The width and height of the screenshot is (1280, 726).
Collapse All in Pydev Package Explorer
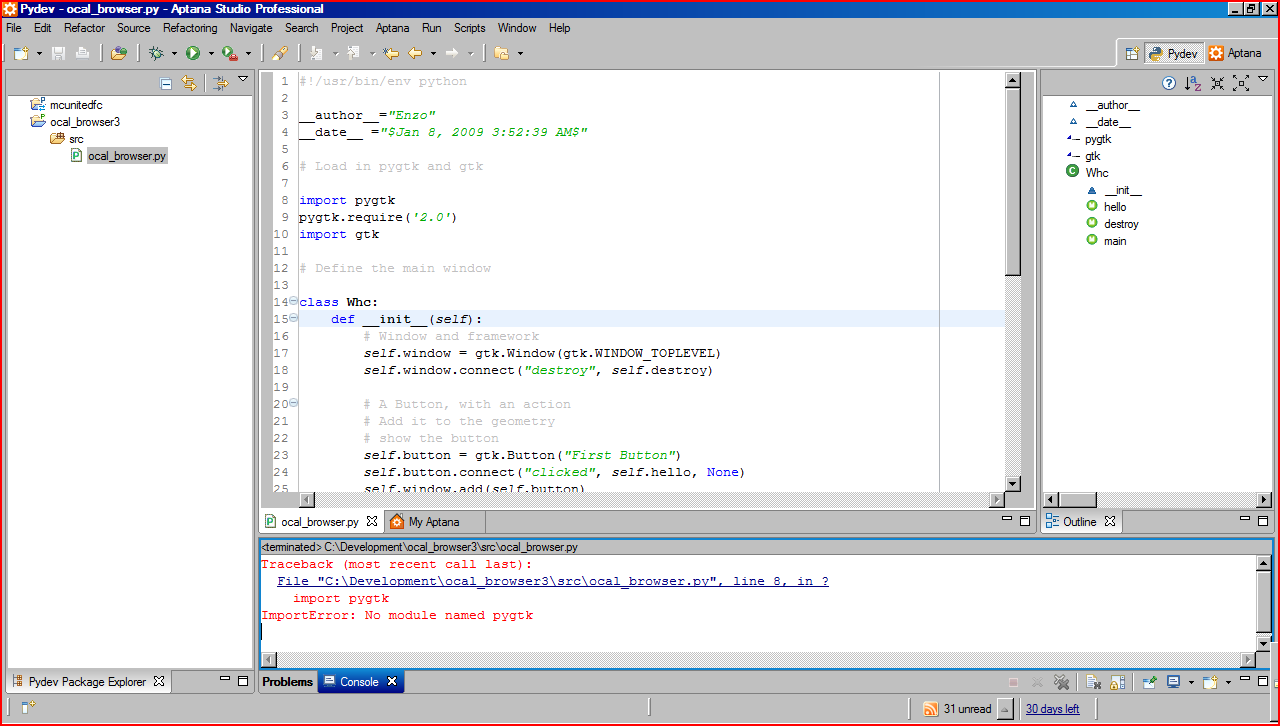pyautogui.click(x=166, y=84)
